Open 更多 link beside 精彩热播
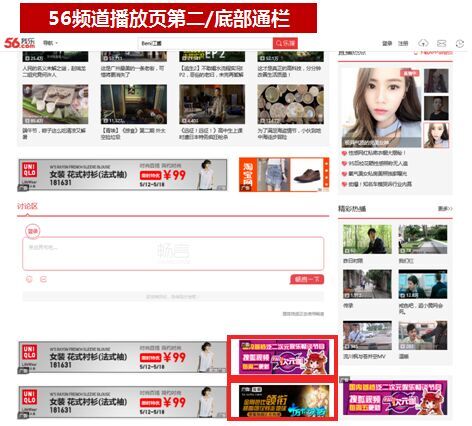The height and width of the screenshot is (426, 472). coord(445,209)
